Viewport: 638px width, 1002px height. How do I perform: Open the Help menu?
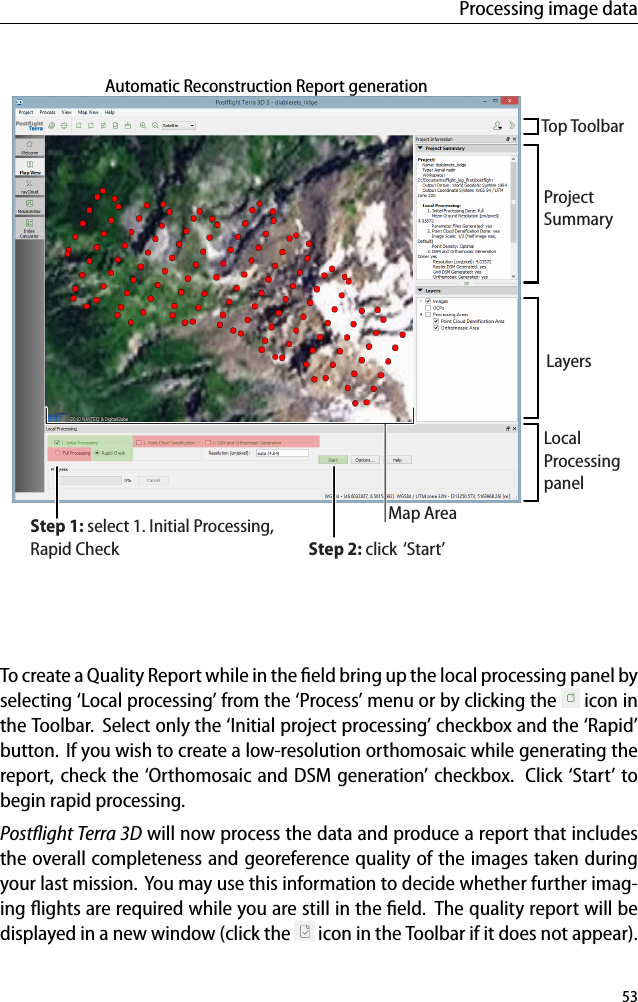[x=110, y=112]
